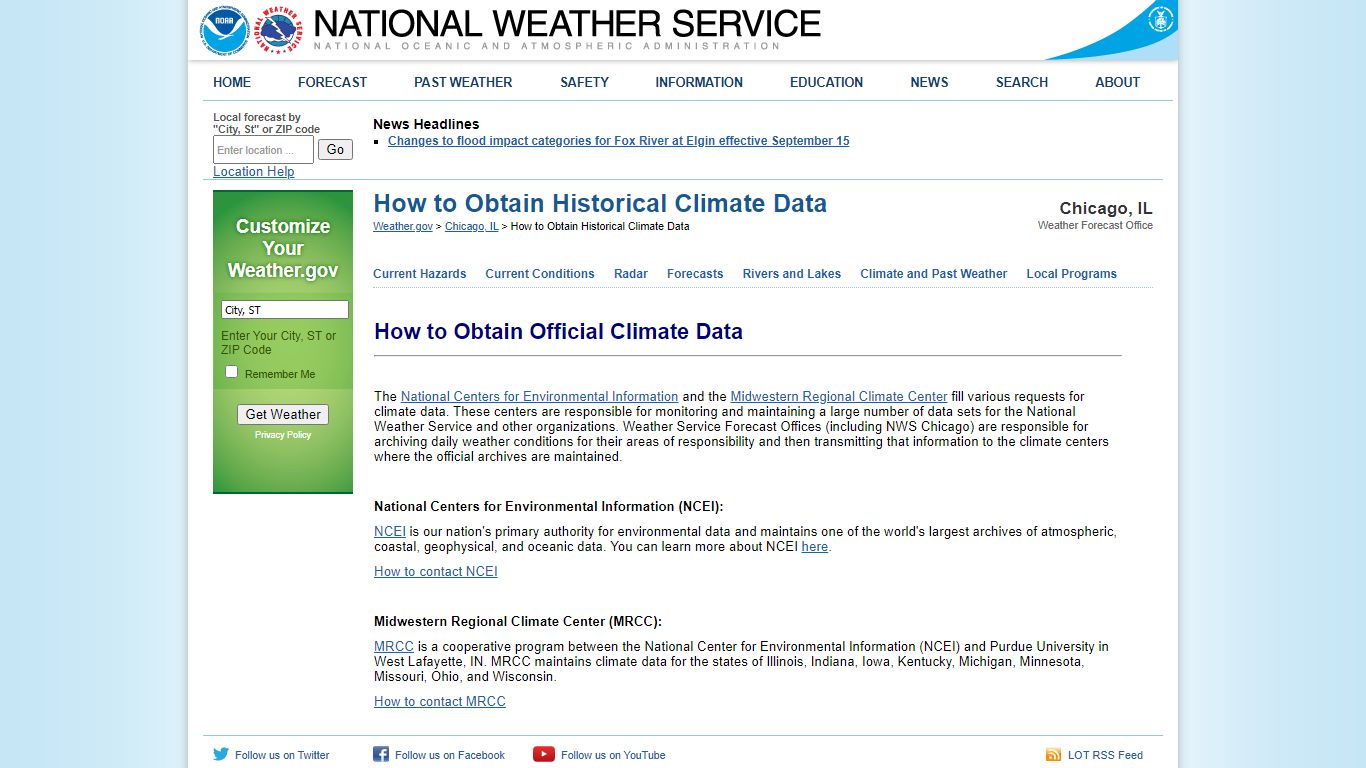
Task: Open the NCEI link in paragraph
Action: [390, 532]
